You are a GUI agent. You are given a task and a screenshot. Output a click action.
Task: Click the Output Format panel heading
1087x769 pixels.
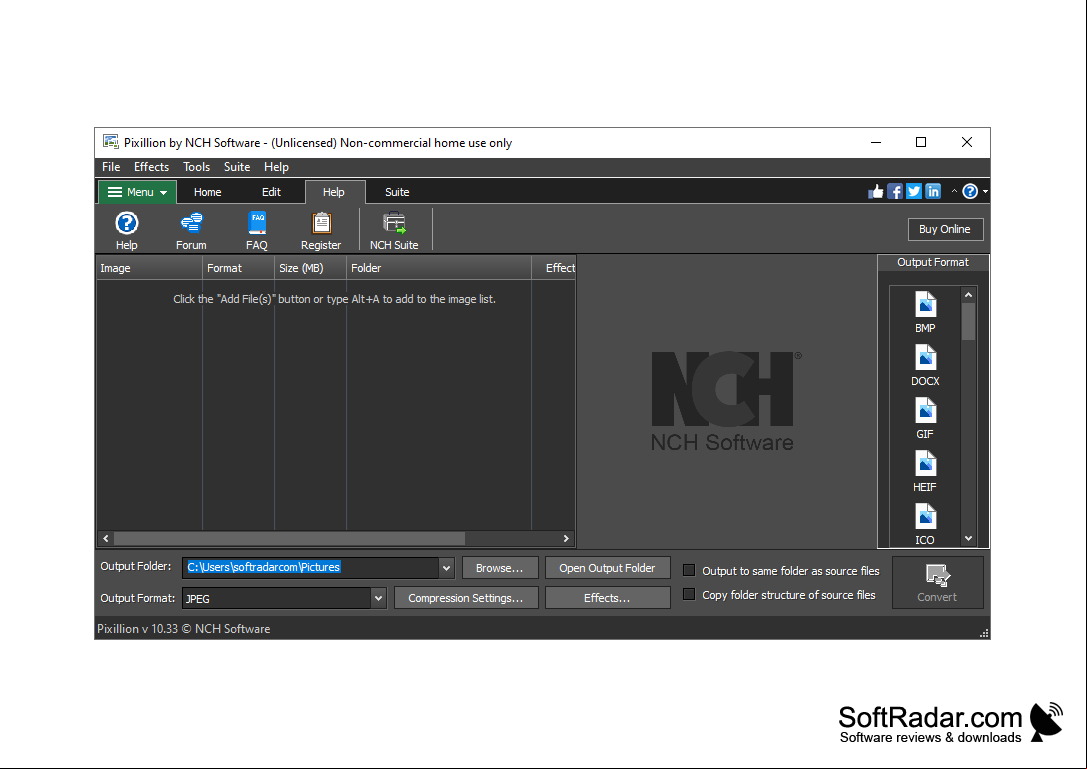point(932,262)
